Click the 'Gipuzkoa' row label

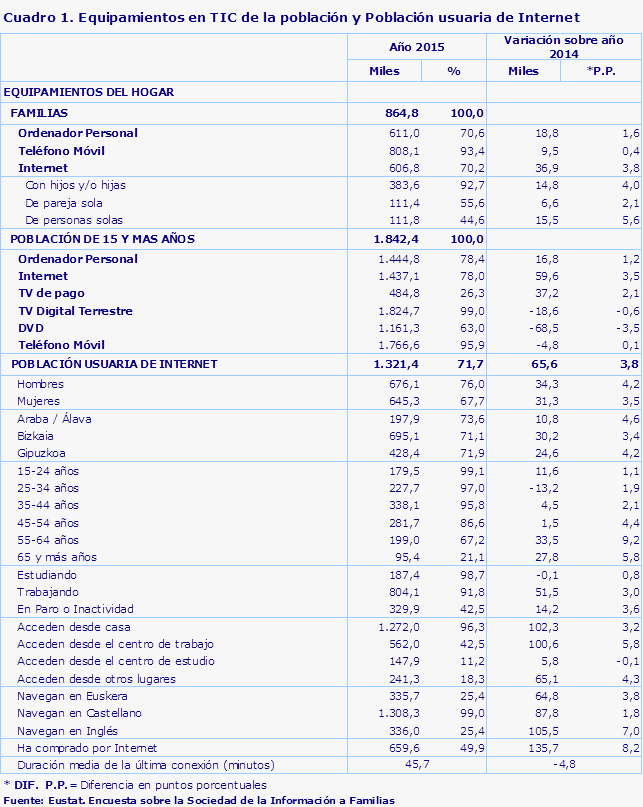point(41,453)
